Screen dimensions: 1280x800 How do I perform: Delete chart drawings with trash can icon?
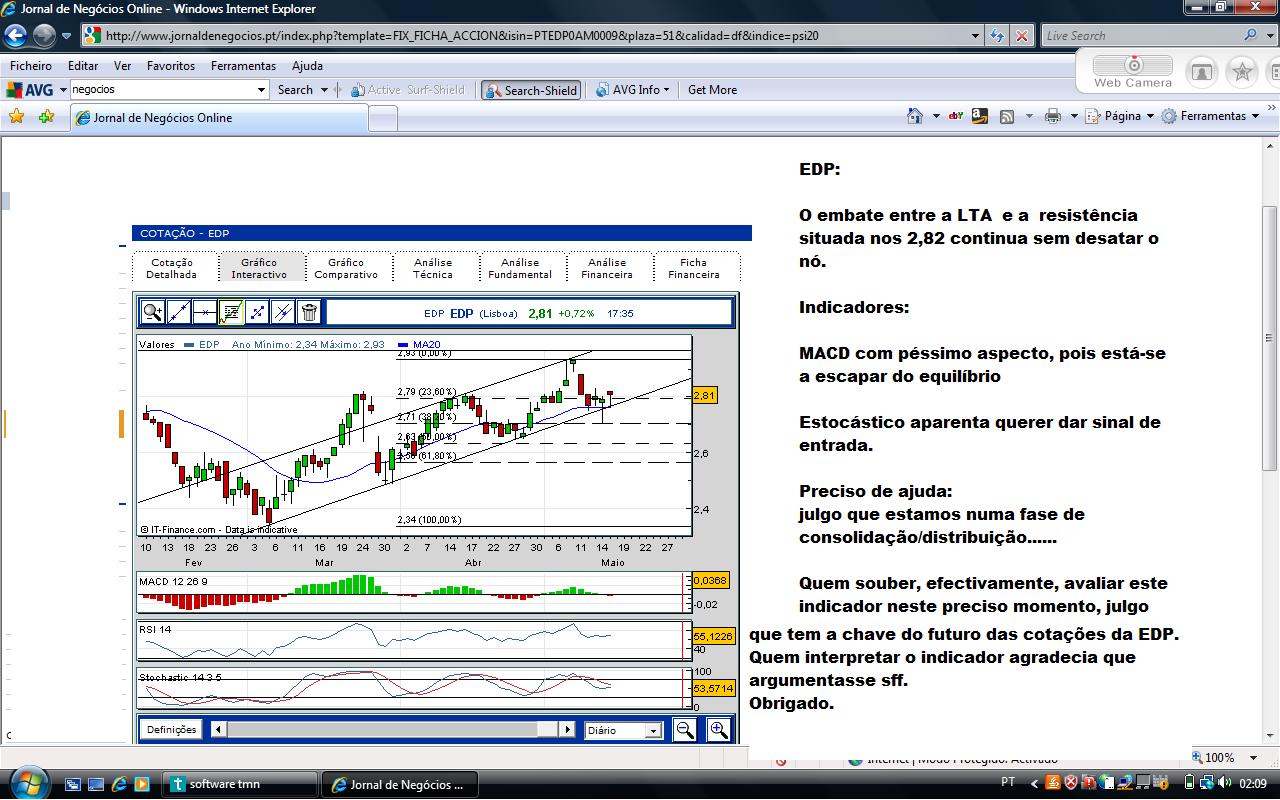[309, 313]
